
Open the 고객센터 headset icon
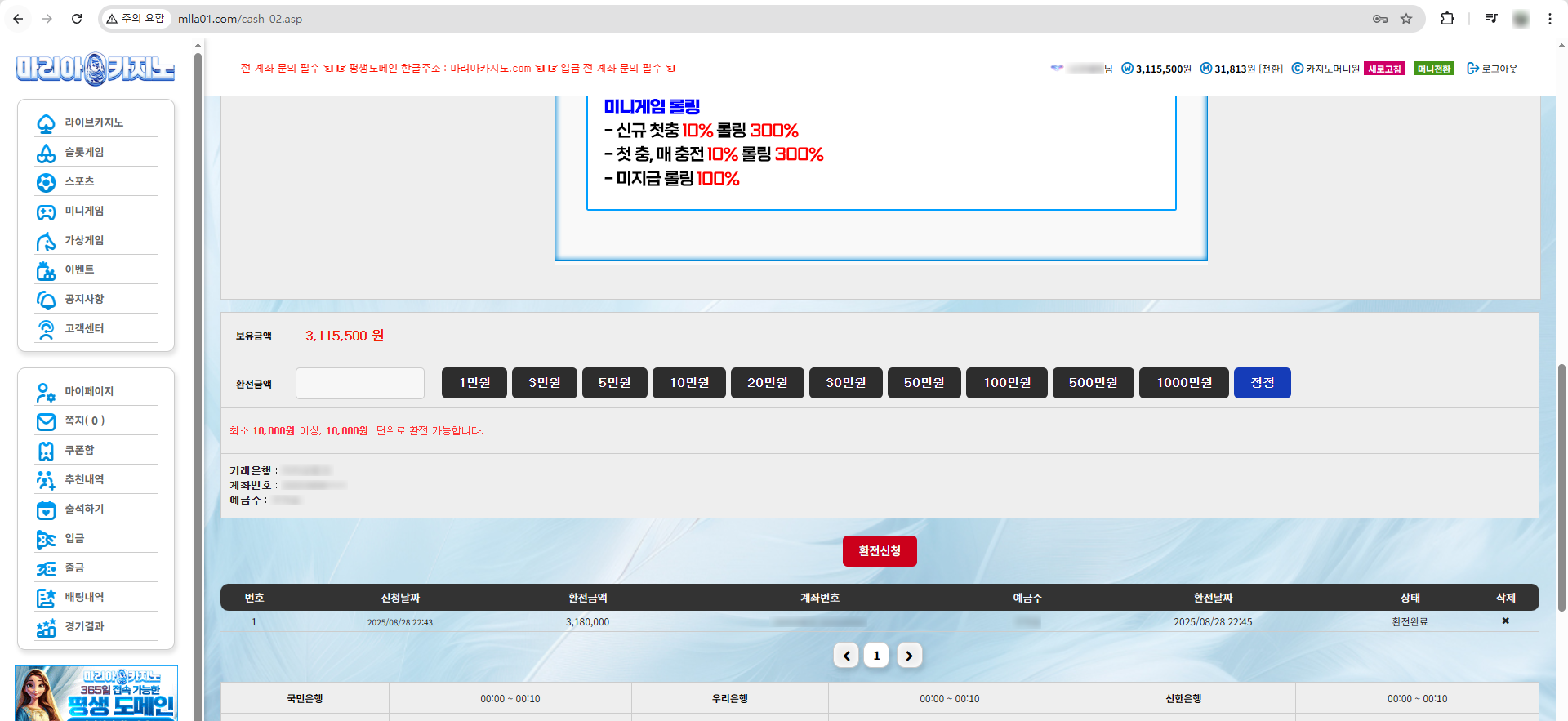tap(47, 329)
